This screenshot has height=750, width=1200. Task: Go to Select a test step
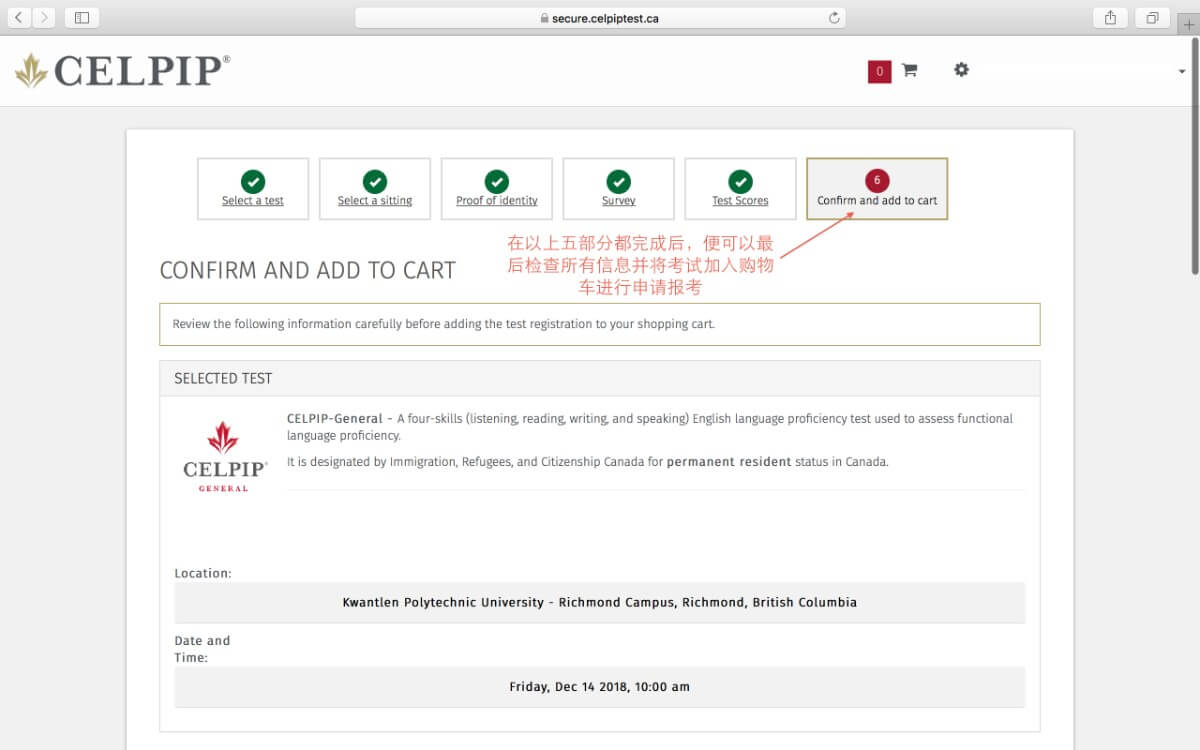click(253, 189)
